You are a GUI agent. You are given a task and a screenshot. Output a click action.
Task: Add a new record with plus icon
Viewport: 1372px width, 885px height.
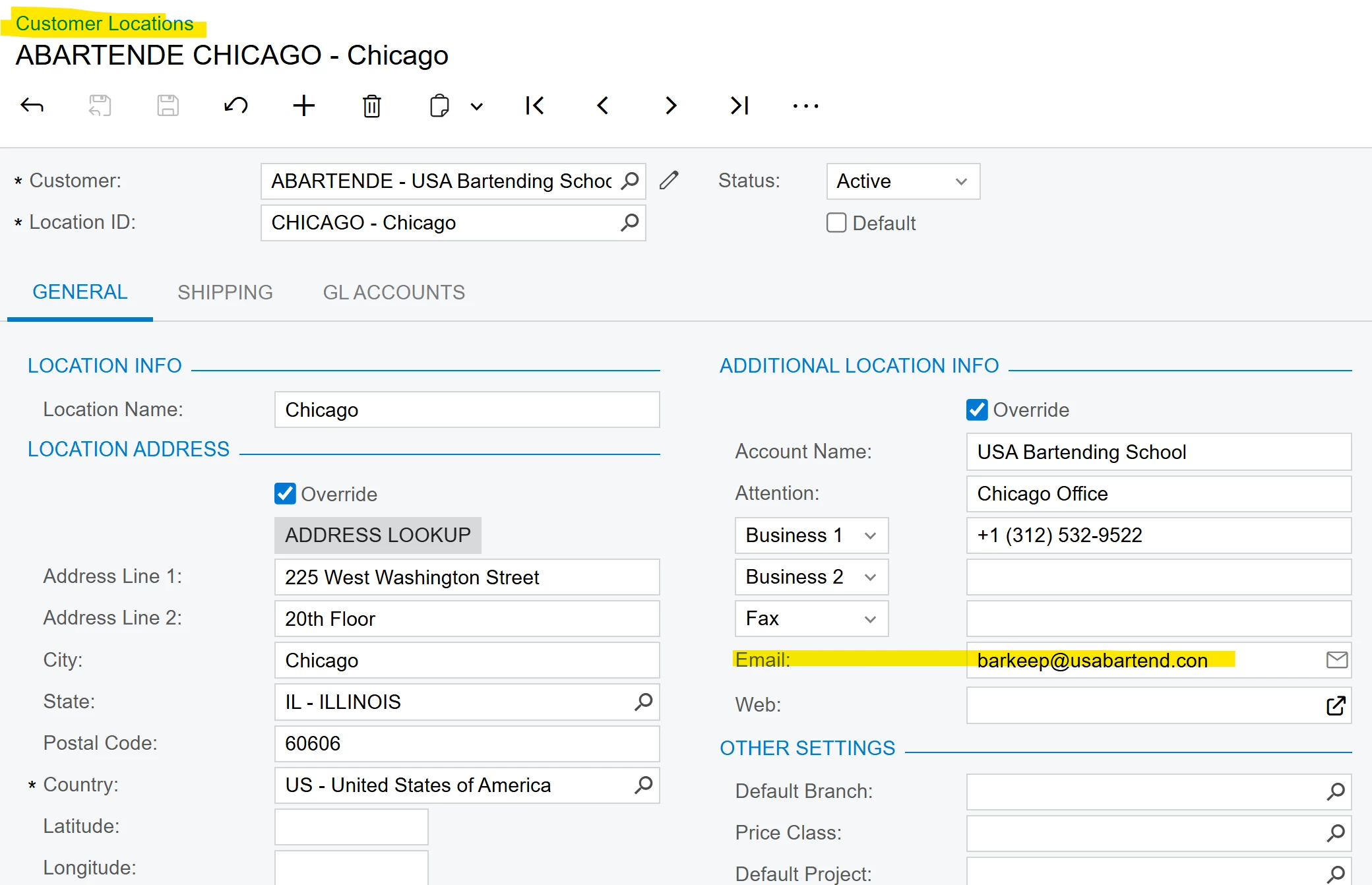[303, 106]
